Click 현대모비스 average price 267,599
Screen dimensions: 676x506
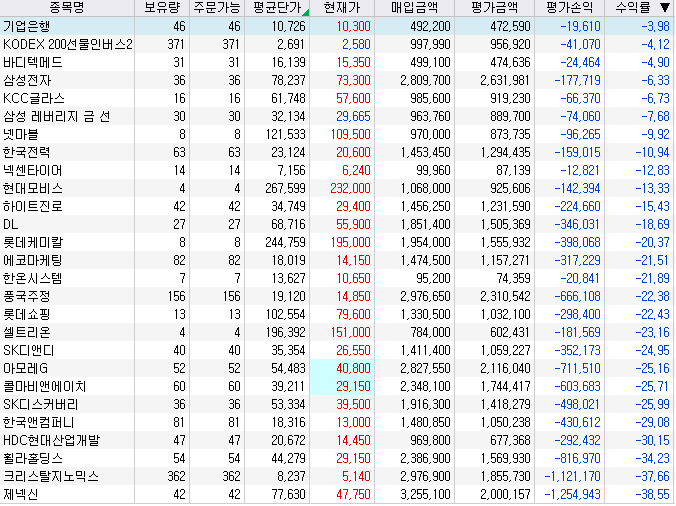coord(285,188)
